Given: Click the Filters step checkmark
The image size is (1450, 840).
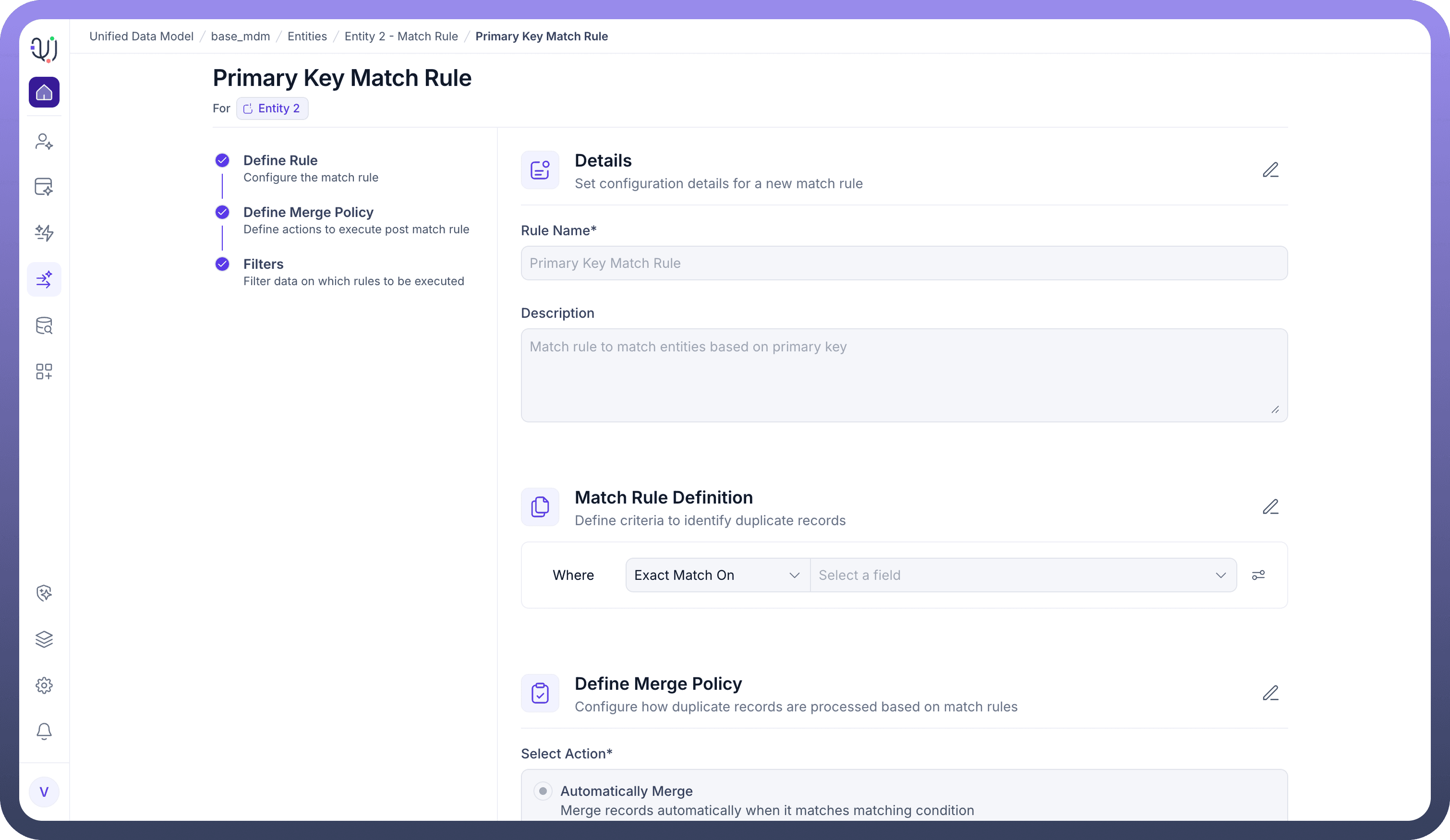Looking at the screenshot, I should click(222, 264).
